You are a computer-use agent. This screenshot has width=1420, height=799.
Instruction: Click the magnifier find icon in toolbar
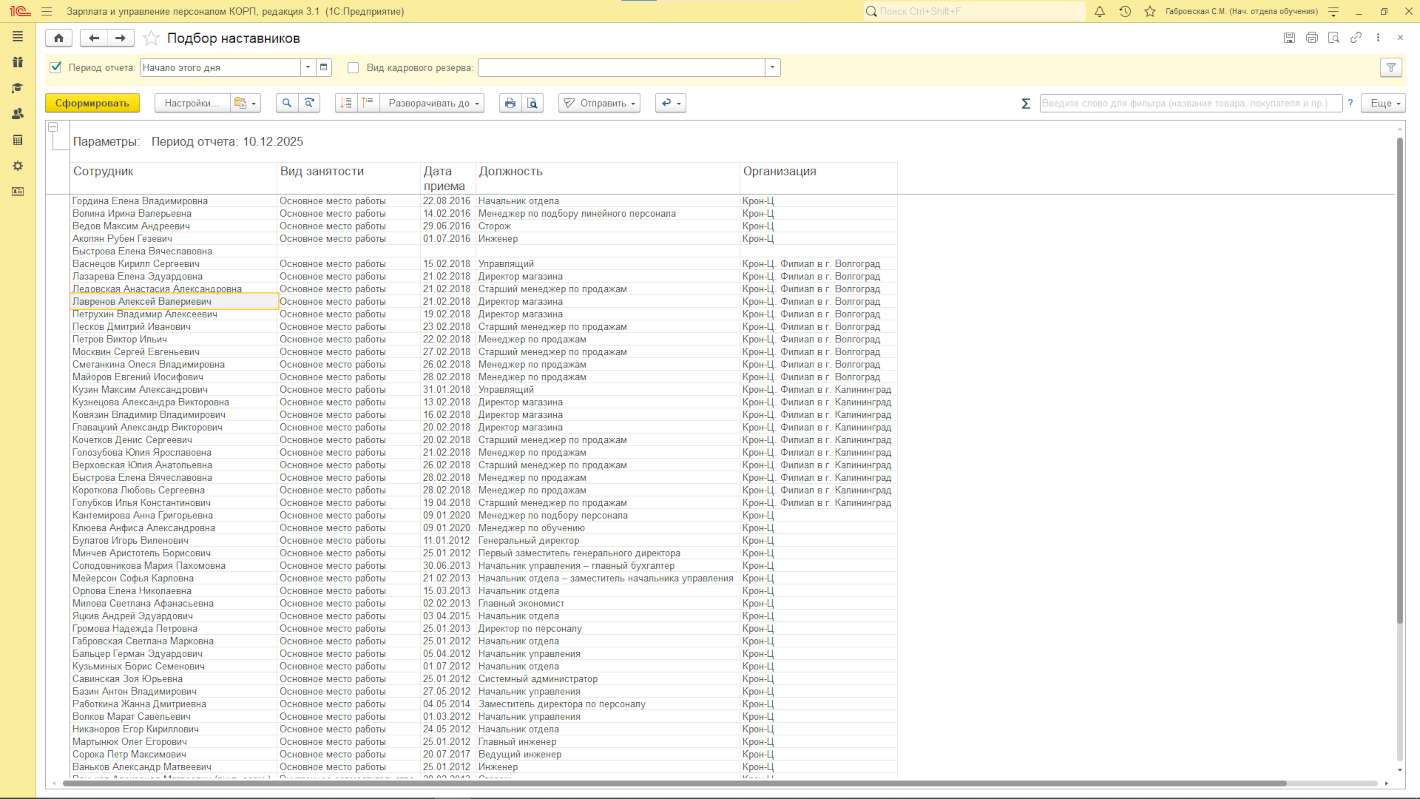tap(286, 103)
